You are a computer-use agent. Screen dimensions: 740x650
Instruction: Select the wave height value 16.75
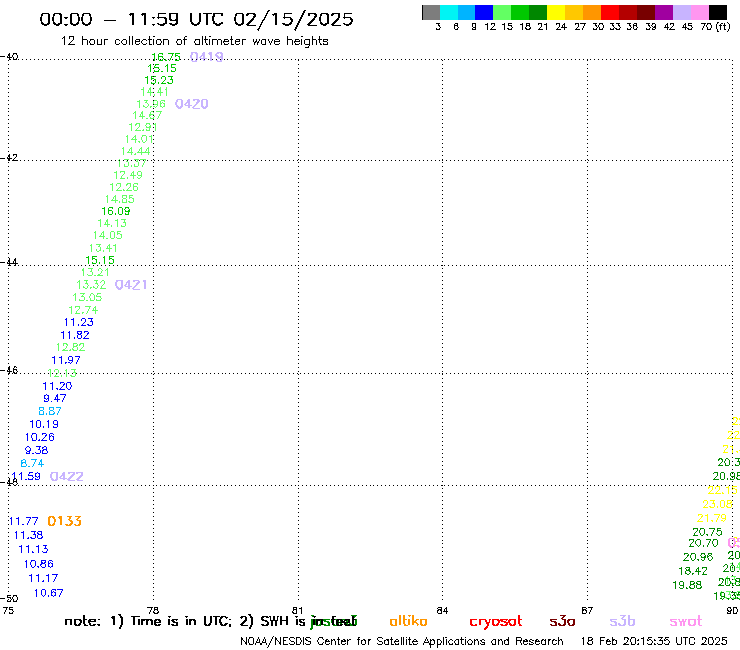[x=166, y=57]
